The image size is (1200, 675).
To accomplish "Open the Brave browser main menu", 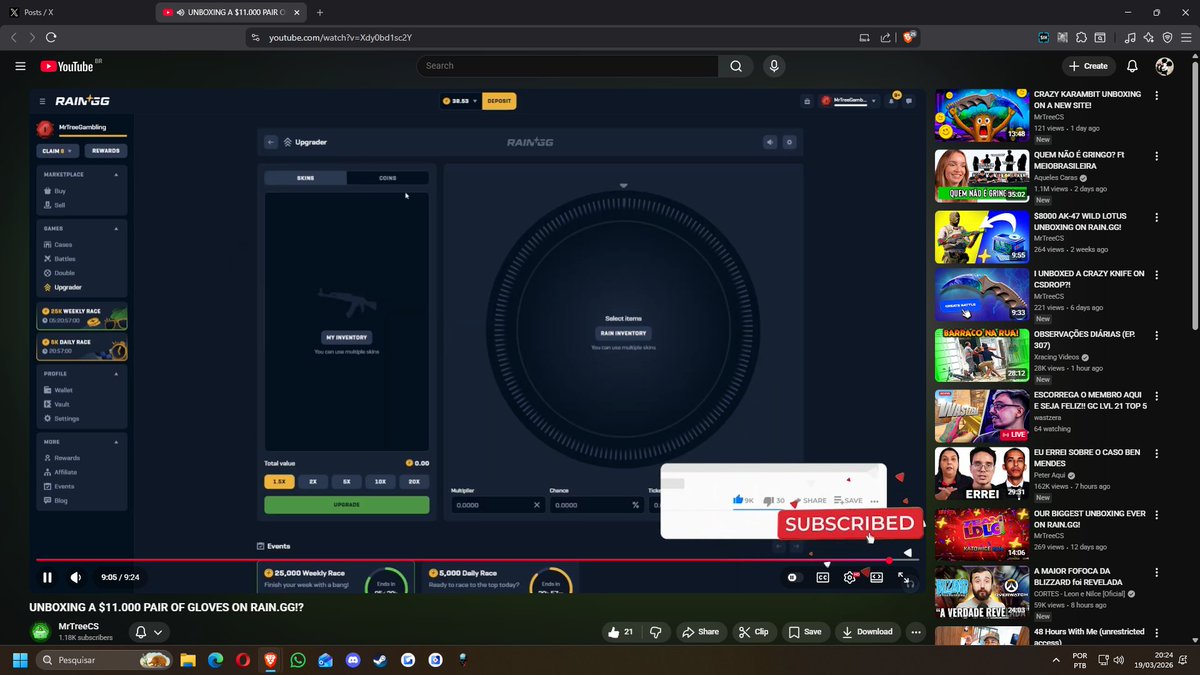I will 1186,37.
